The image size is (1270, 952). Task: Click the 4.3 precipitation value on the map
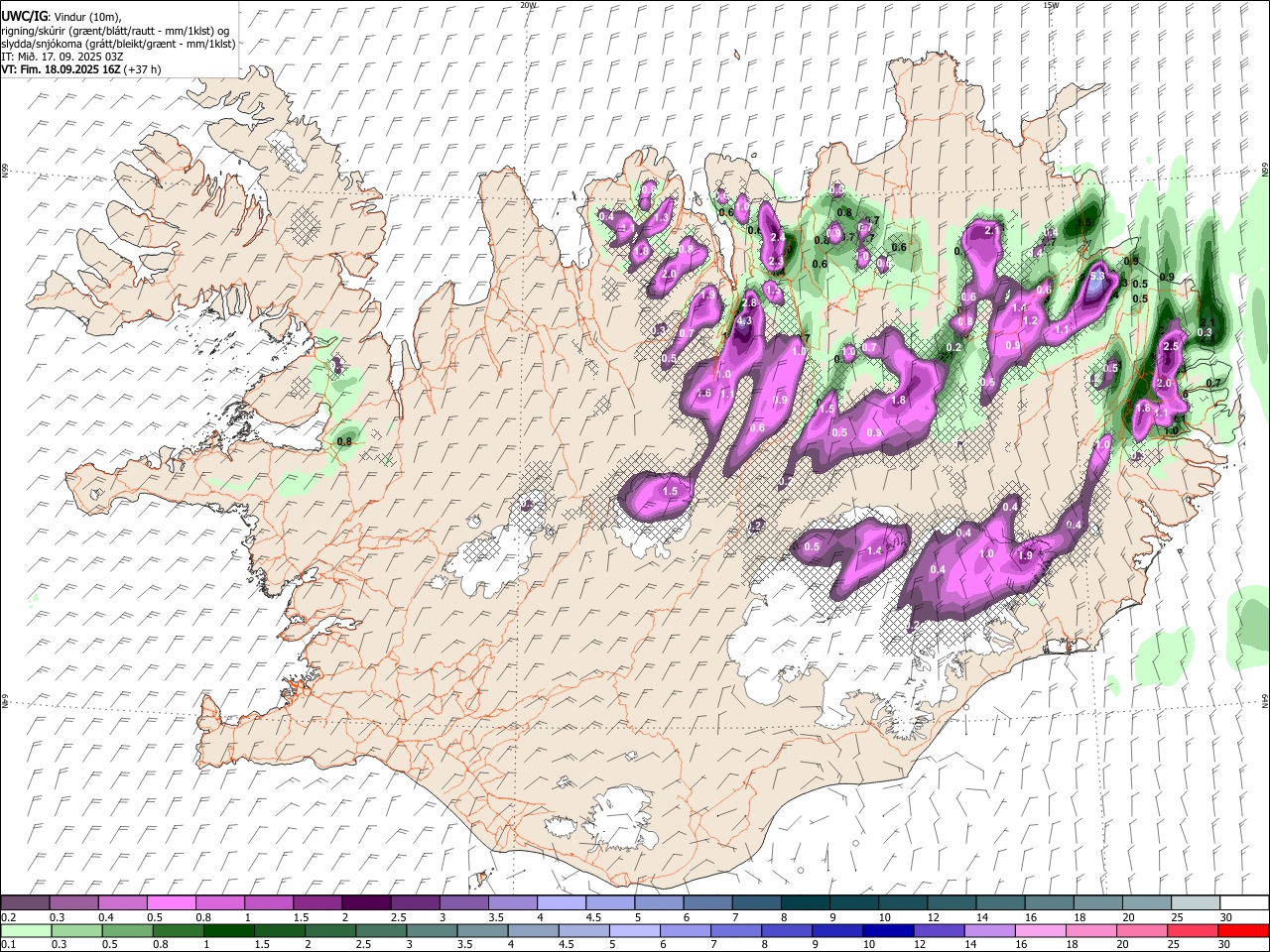click(745, 321)
